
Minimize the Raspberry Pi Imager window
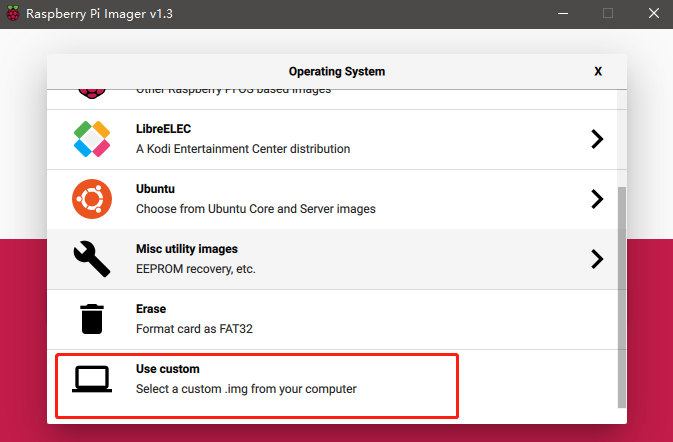click(x=563, y=13)
